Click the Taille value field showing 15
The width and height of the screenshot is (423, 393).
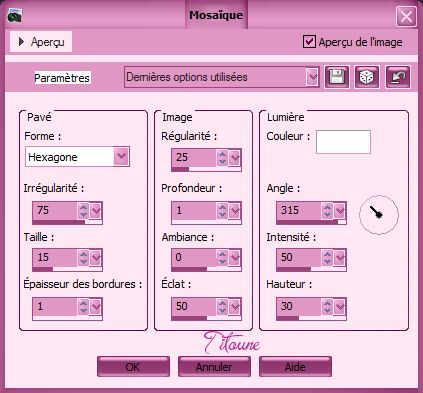point(55,258)
